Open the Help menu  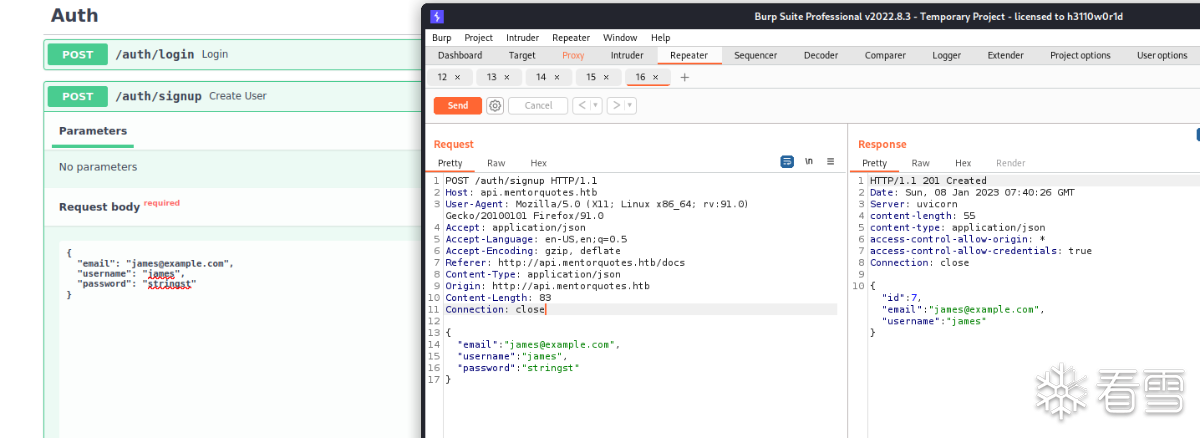[x=661, y=38]
